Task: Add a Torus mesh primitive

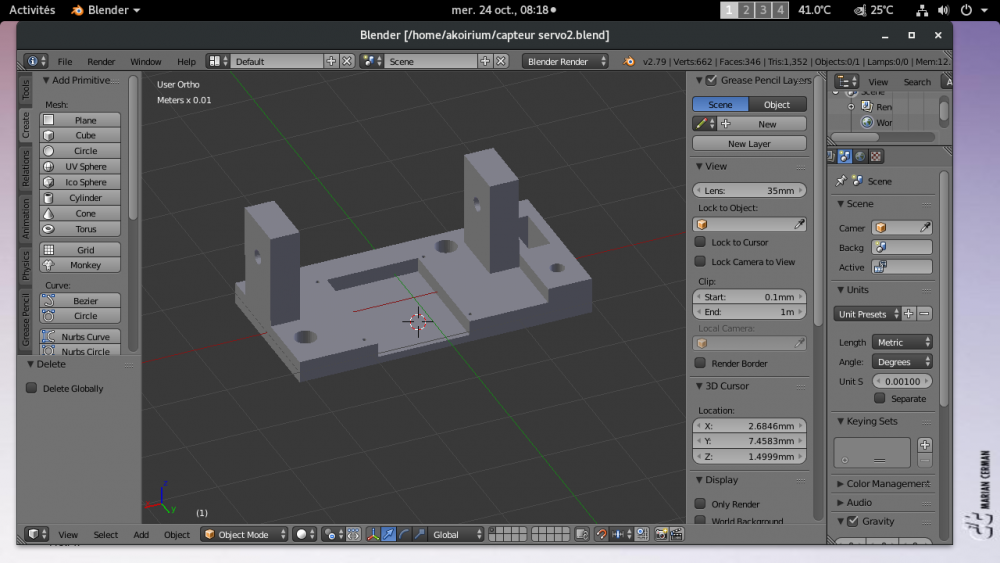Action: (x=80, y=229)
